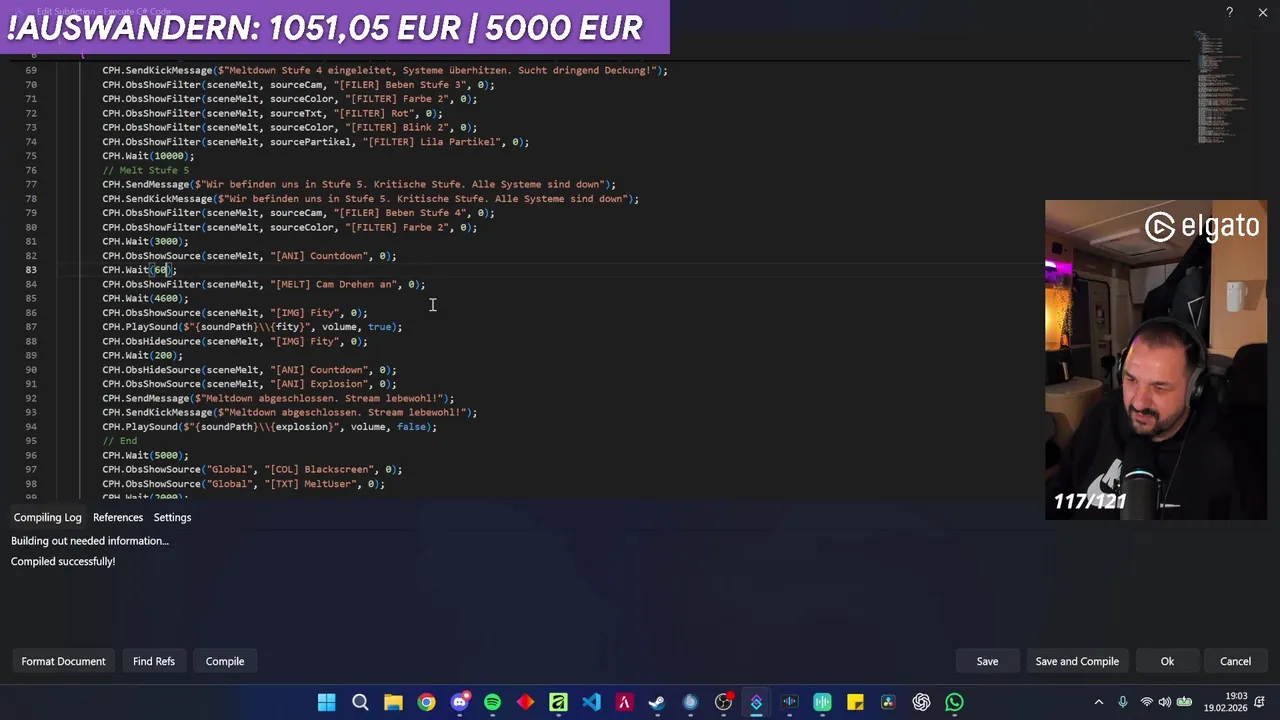Click the '// Melt Stufe 5' comment

coord(145,170)
